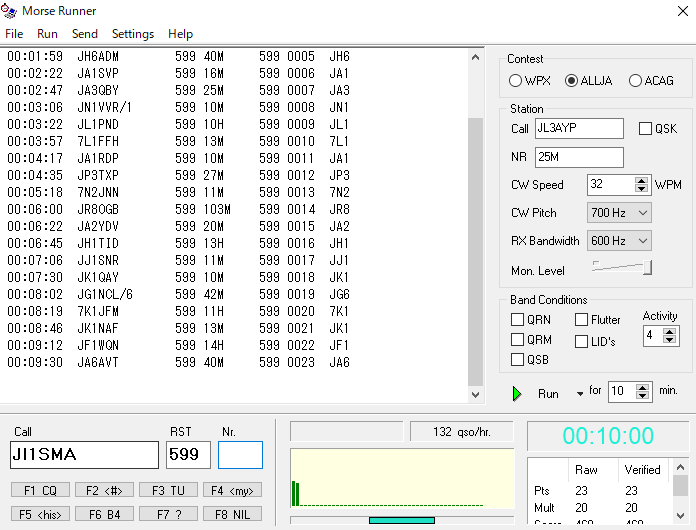Click the run minutes value field
Viewport: 696px width, 530px height.
[622, 392]
